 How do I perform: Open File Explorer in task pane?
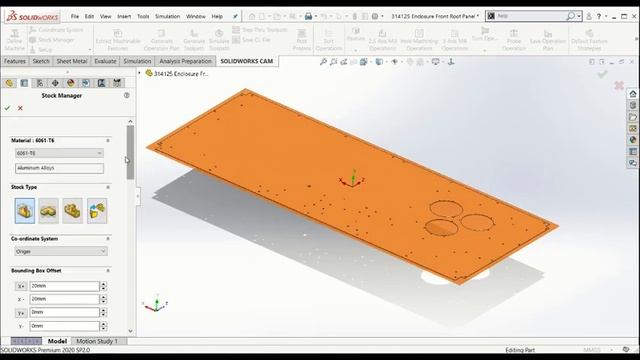633,117
